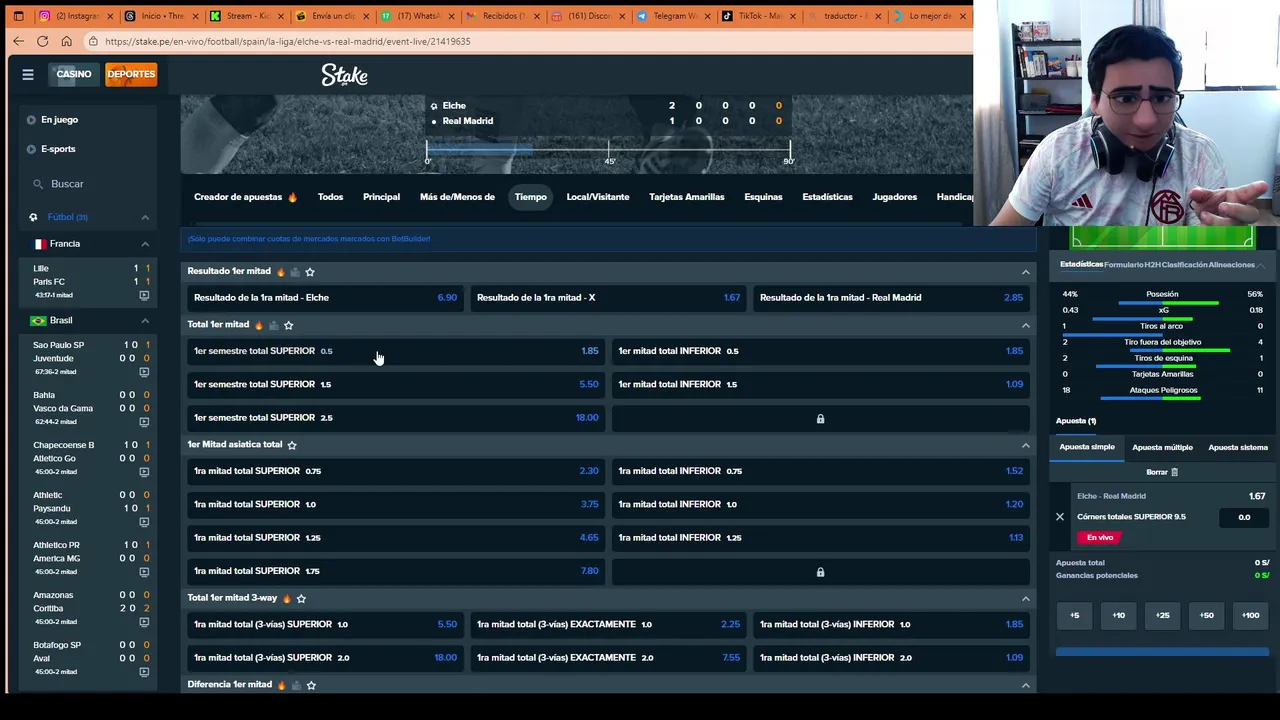Favorite the Diferencia 1er mitad star
Image resolution: width=1280 pixels, height=720 pixels.
point(311,685)
